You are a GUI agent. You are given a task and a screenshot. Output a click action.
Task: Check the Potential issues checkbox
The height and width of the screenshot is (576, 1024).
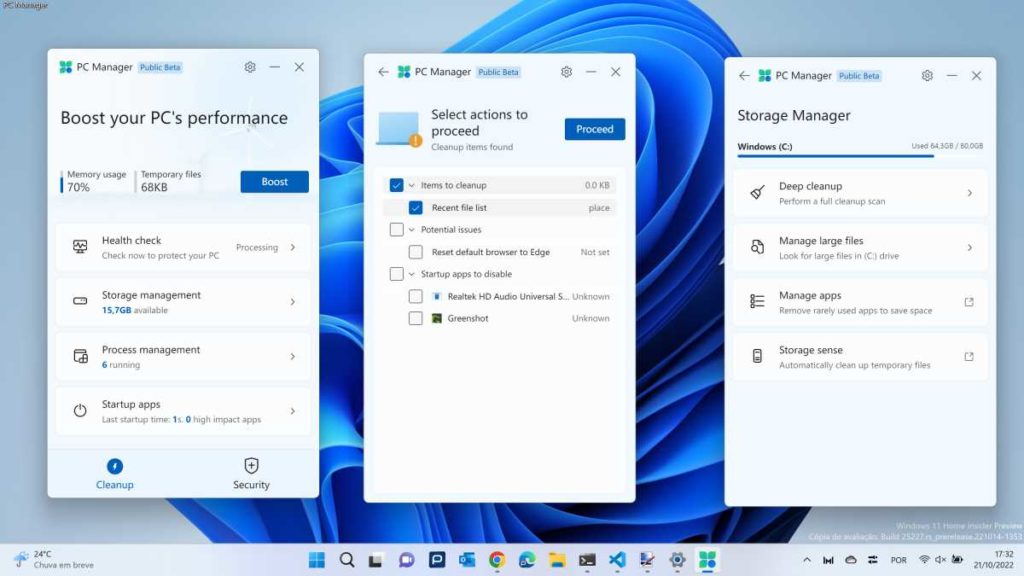click(396, 230)
